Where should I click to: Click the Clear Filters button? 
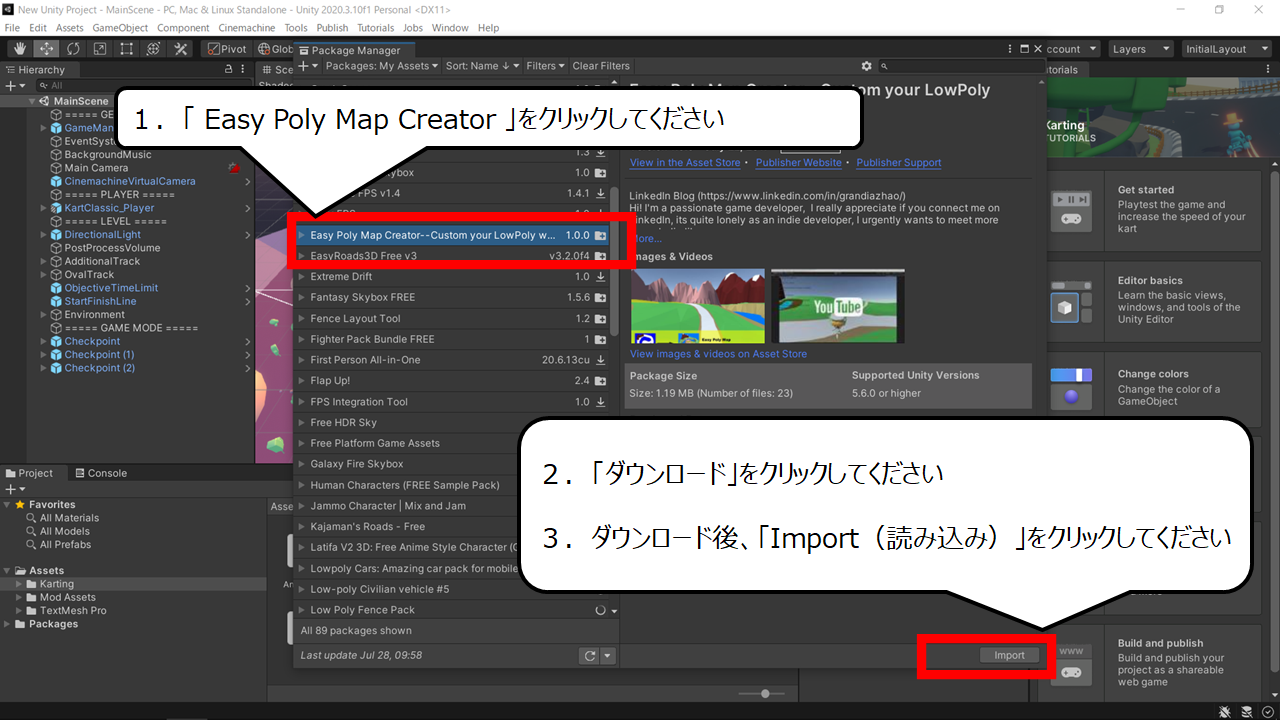[601, 66]
